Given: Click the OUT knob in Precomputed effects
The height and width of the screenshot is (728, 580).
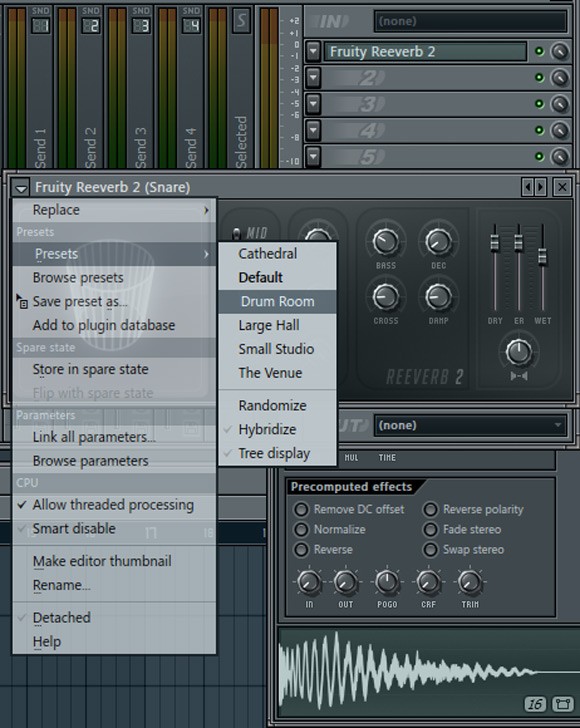Looking at the screenshot, I should click(345, 582).
